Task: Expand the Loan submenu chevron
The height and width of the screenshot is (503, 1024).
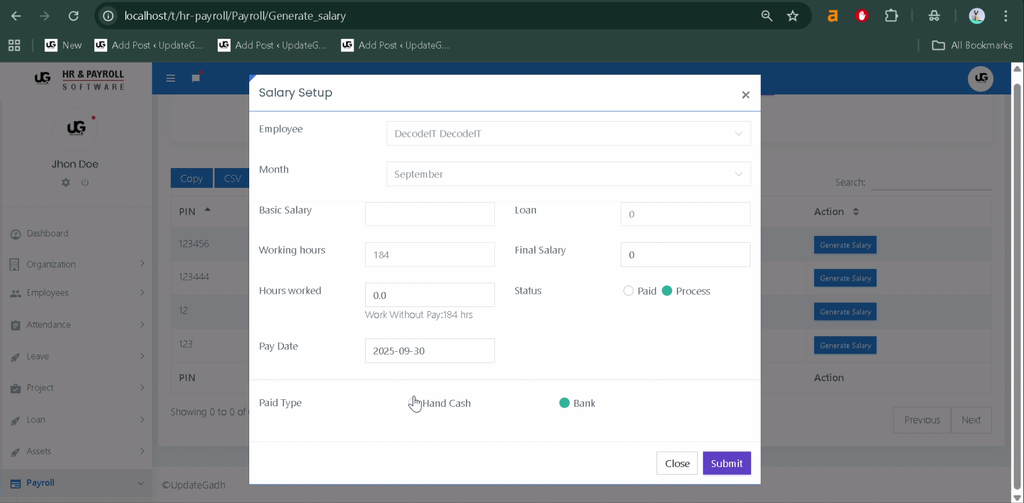Action: coord(142,419)
